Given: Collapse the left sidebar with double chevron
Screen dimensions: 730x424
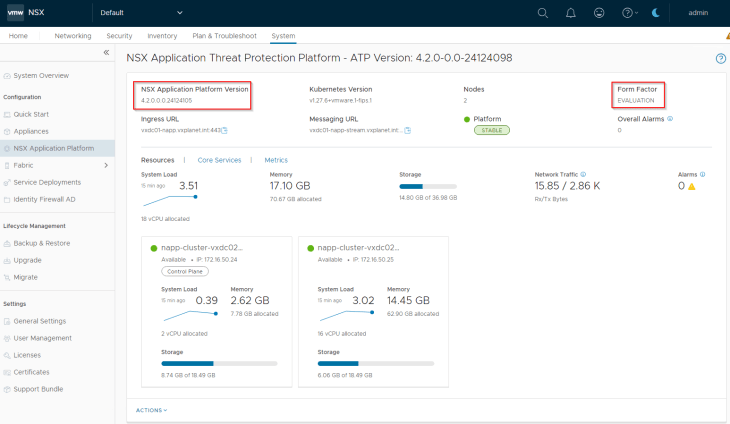Looking at the screenshot, I should pyautogui.click(x=107, y=52).
